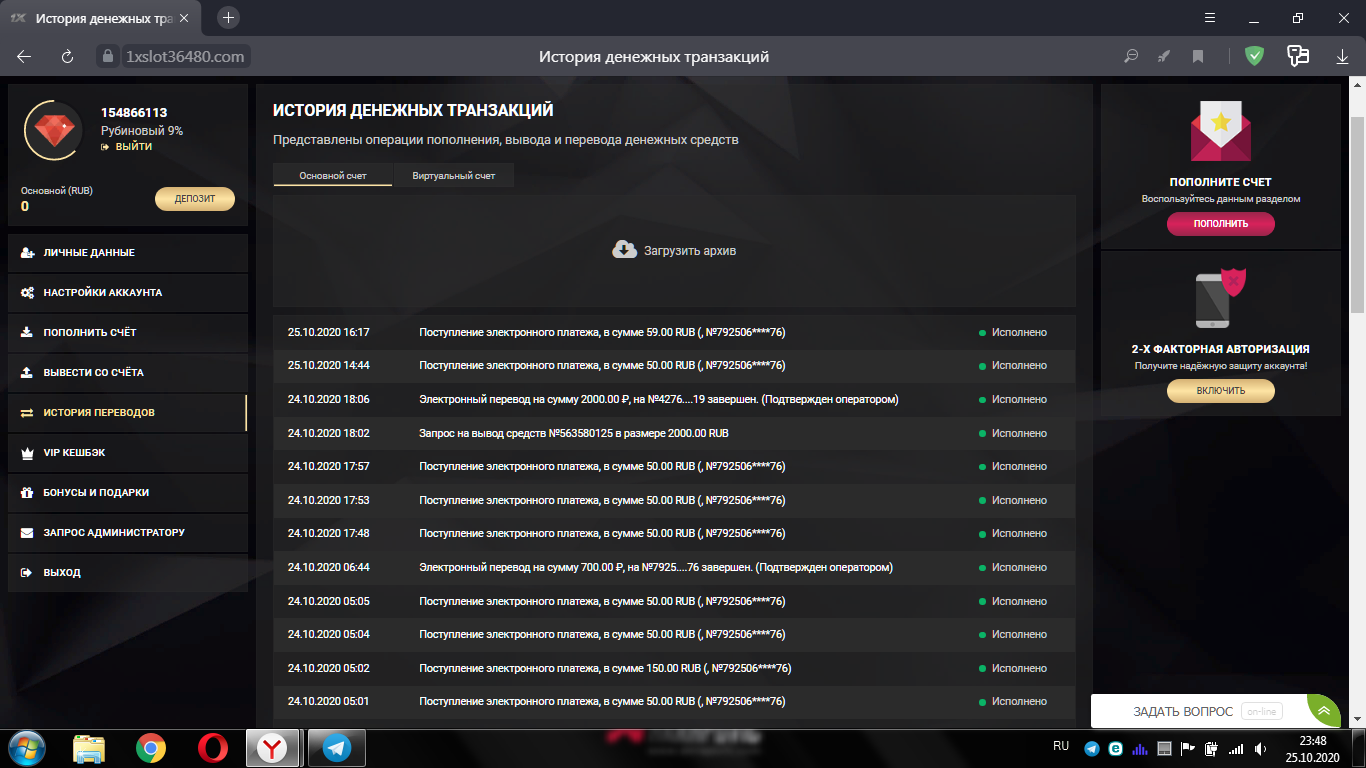Screen dimensions: 1366x768
Task: Click the withdrawal request №563580125 row
Action: pos(674,433)
